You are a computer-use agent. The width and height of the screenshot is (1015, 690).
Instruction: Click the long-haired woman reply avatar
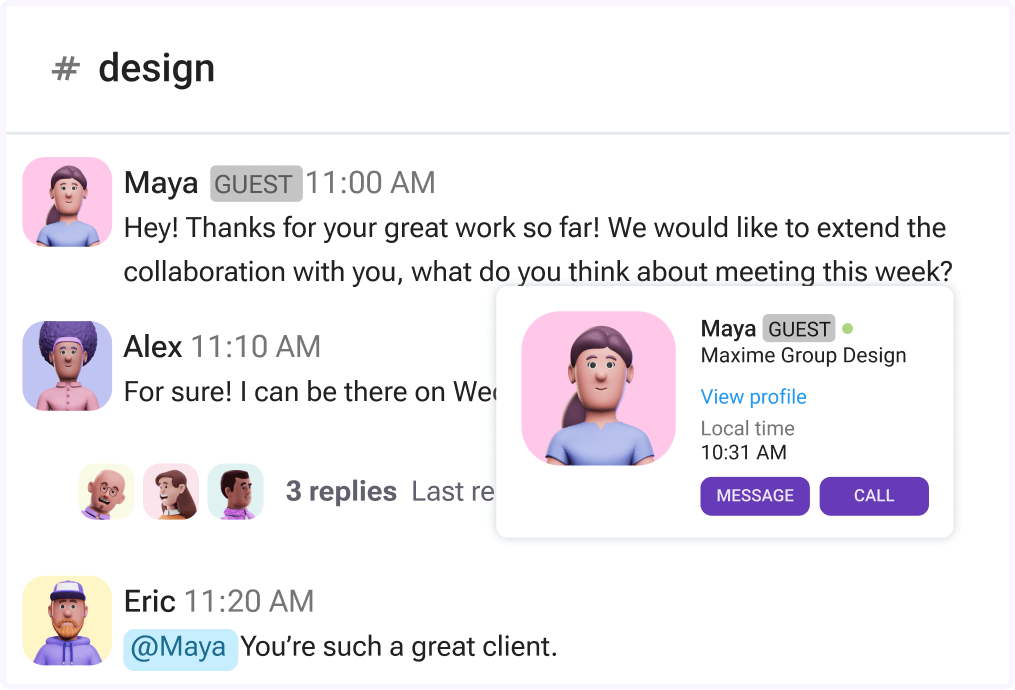171,491
